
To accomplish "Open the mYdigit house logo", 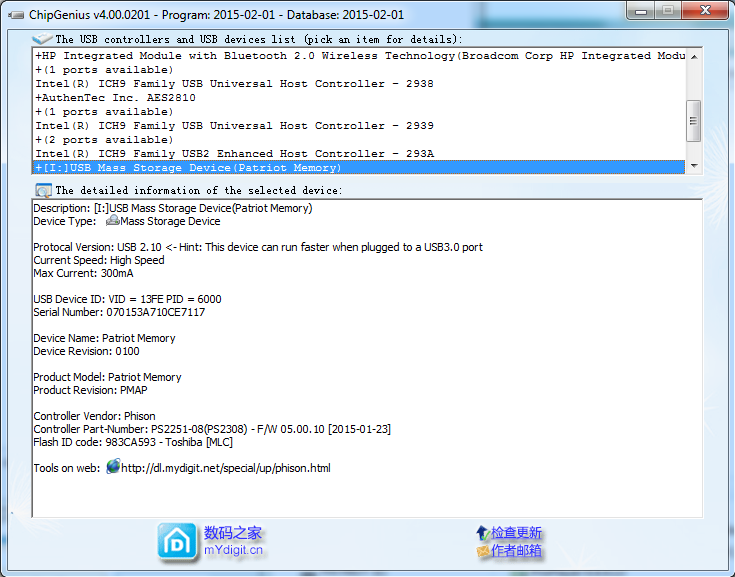I will [x=177, y=542].
